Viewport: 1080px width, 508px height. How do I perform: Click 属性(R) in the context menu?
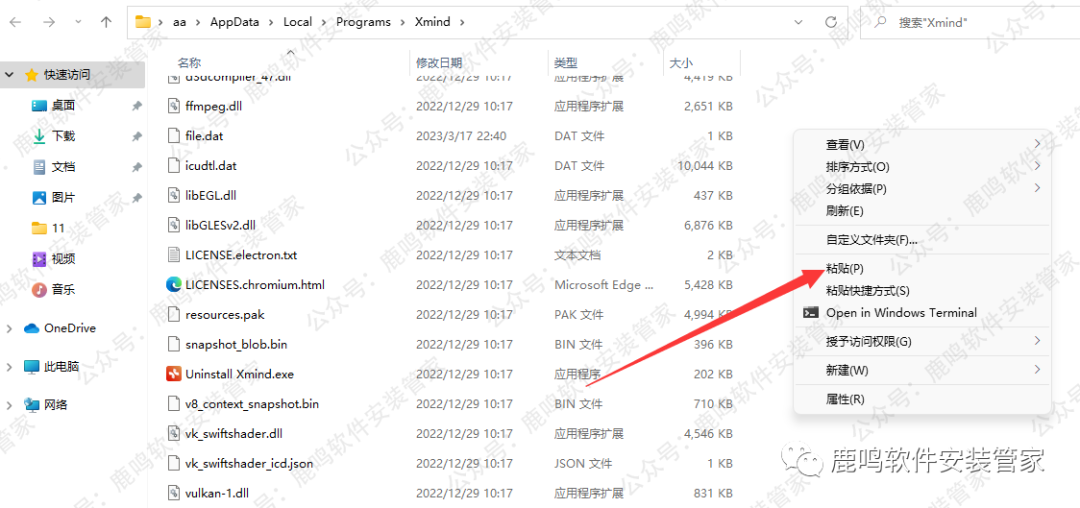[x=845, y=399]
